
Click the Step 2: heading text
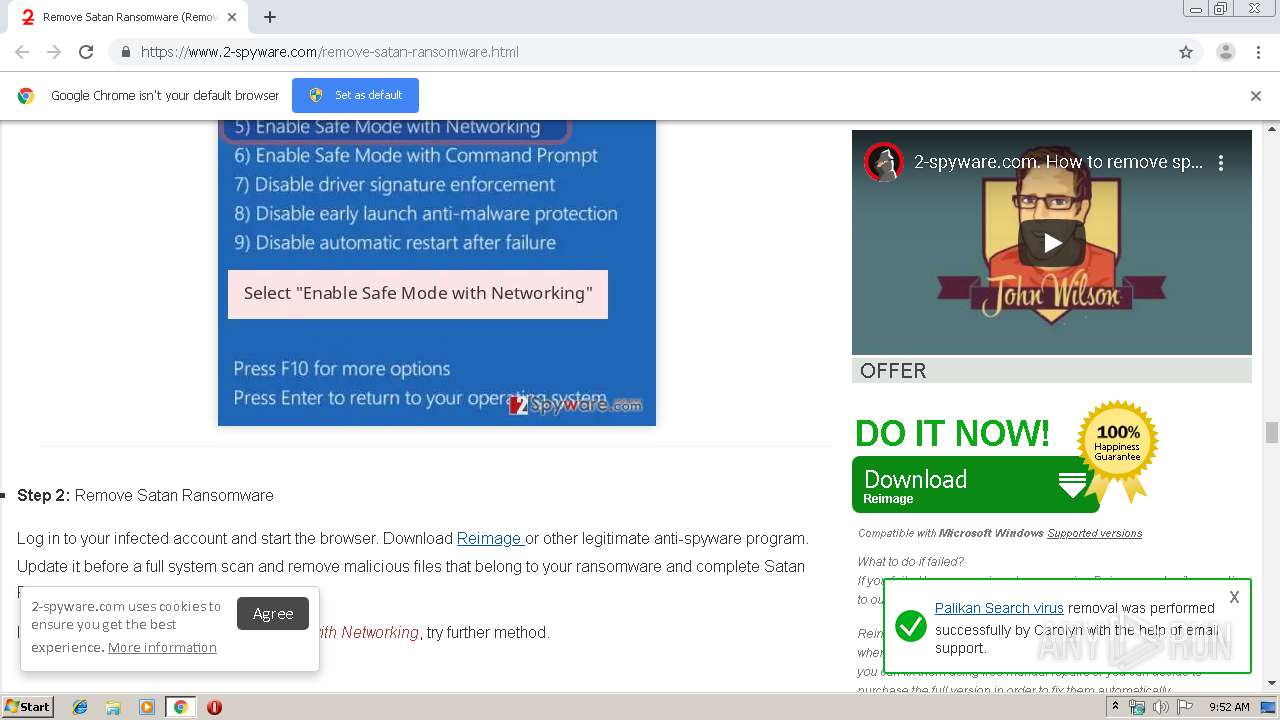pos(43,495)
